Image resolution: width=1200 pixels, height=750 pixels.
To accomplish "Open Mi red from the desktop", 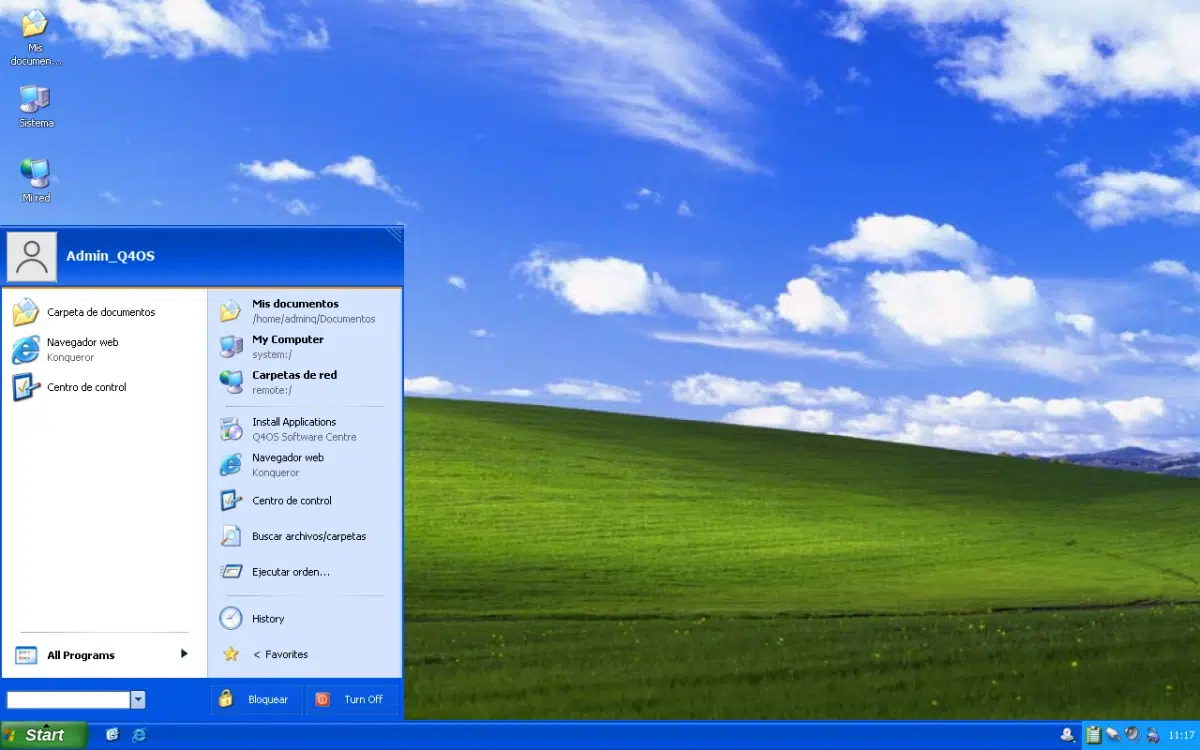I will coord(35,177).
